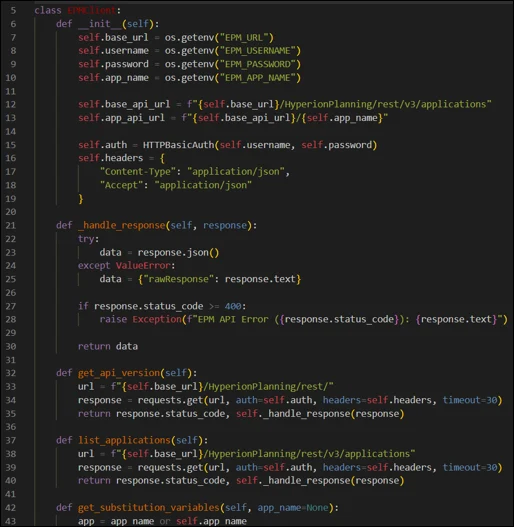Click timeout=30 on line 34

pos(470,400)
